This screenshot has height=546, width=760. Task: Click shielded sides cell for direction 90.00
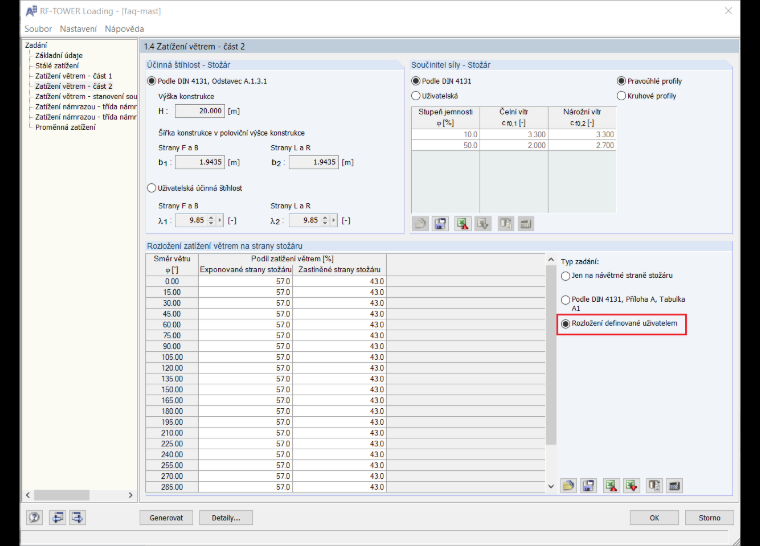point(339,346)
